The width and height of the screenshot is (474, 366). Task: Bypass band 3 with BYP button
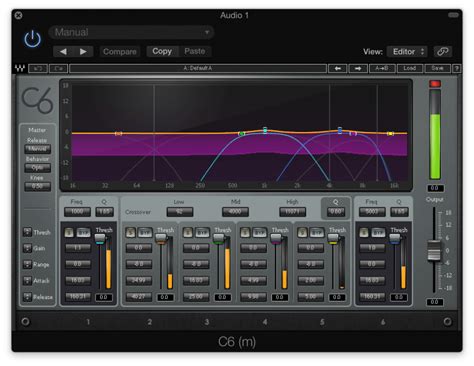click(x=202, y=232)
